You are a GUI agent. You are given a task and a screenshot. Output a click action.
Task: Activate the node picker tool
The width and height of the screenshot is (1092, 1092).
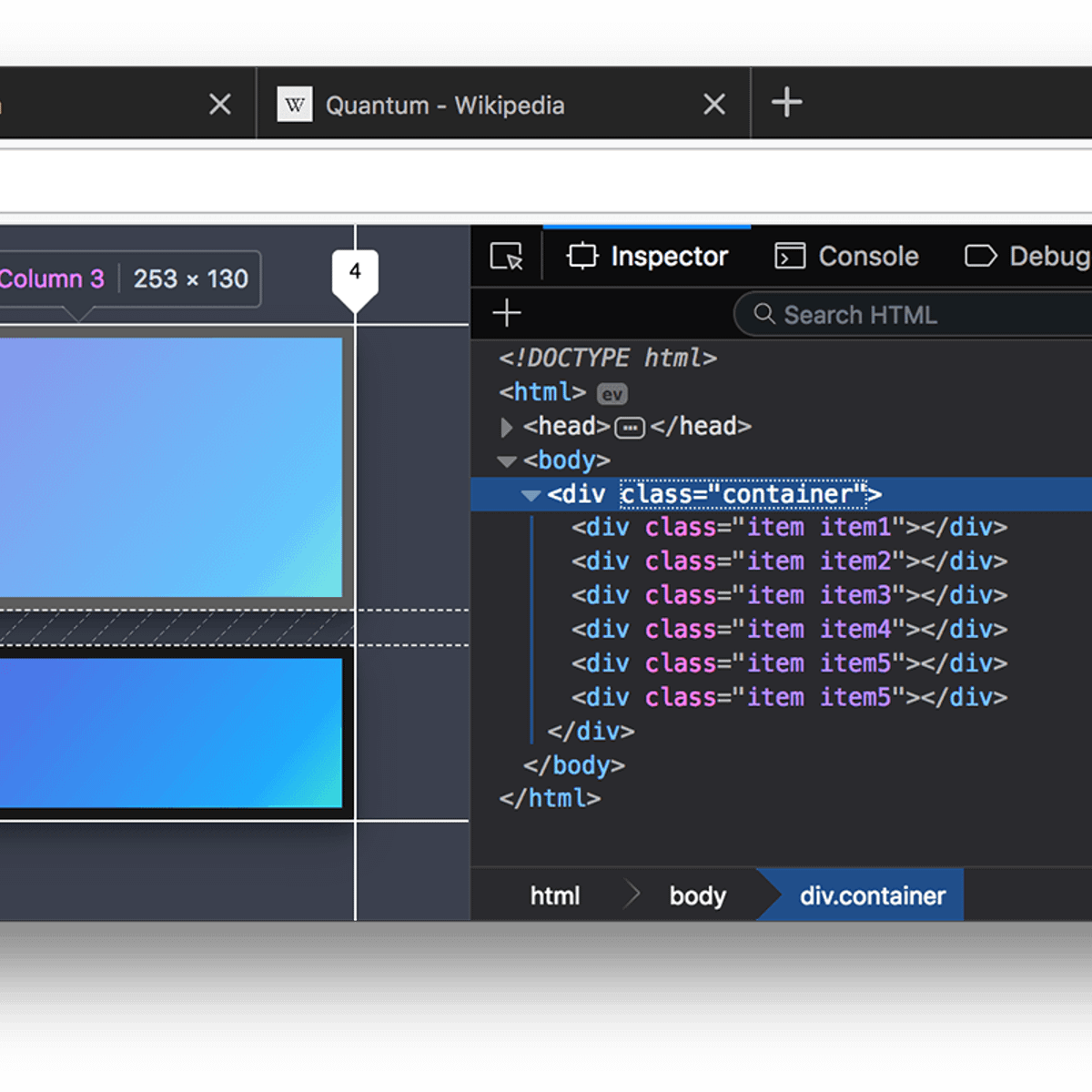coord(507,256)
